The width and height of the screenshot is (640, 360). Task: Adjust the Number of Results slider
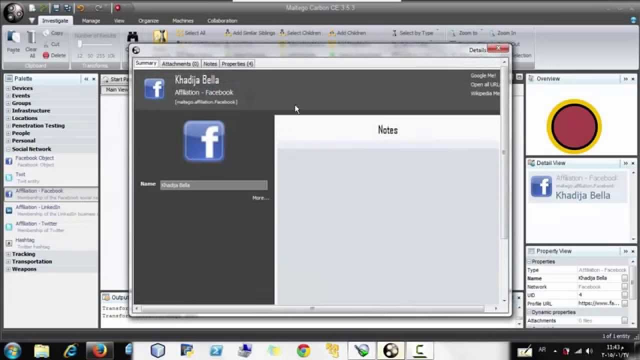80,44
